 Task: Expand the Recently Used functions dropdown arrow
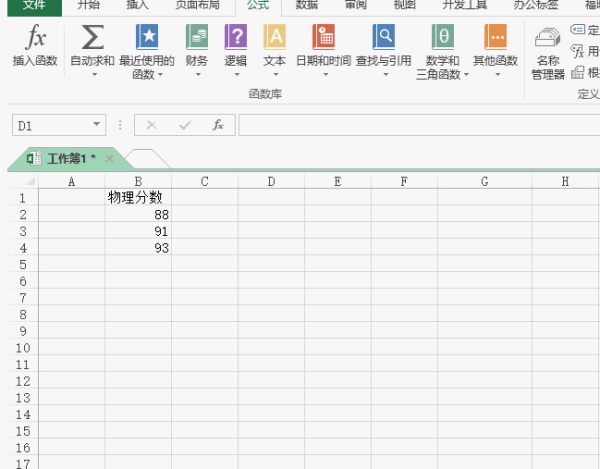click(x=160, y=75)
